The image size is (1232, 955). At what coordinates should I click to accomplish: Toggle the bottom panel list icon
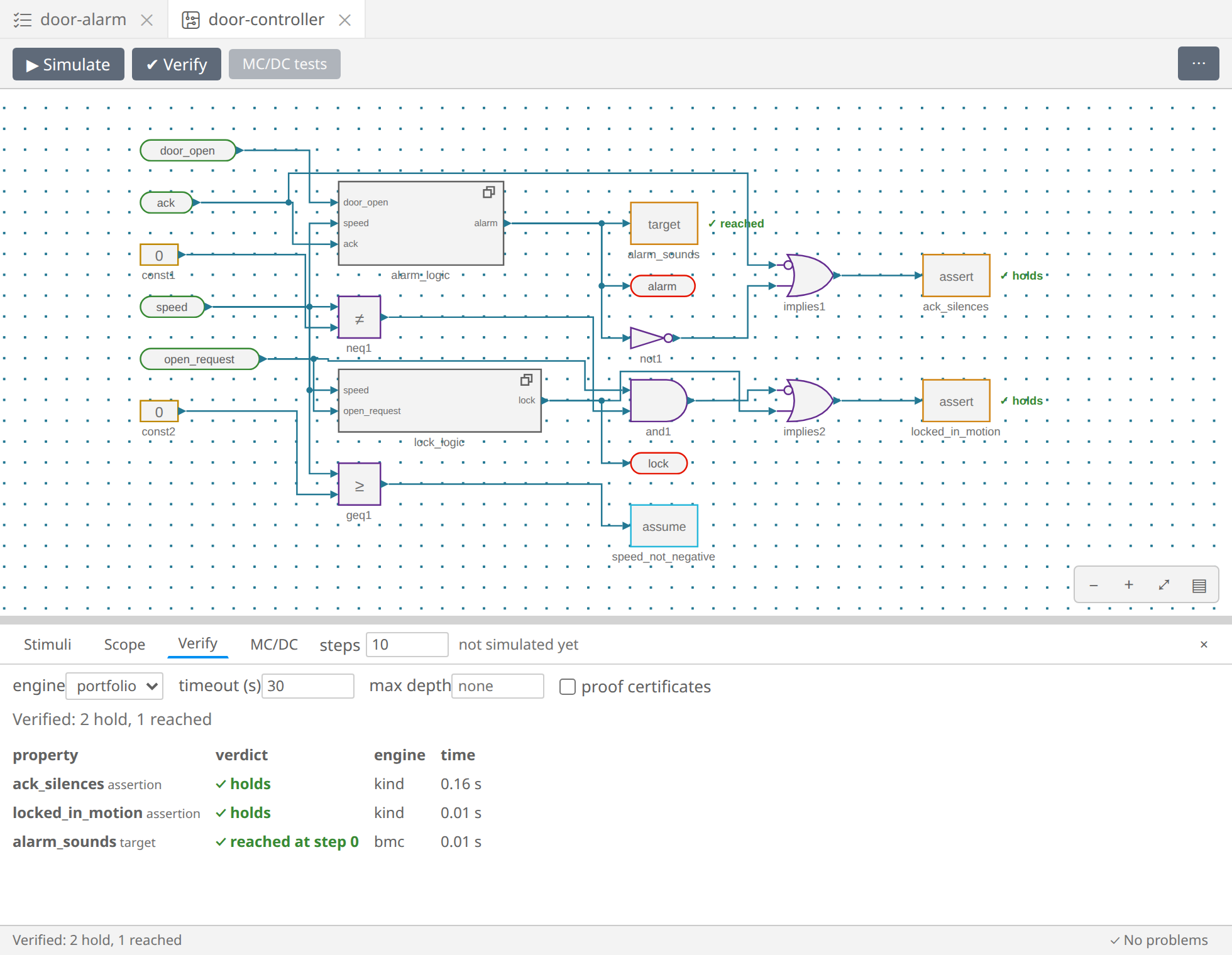click(1199, 585)
